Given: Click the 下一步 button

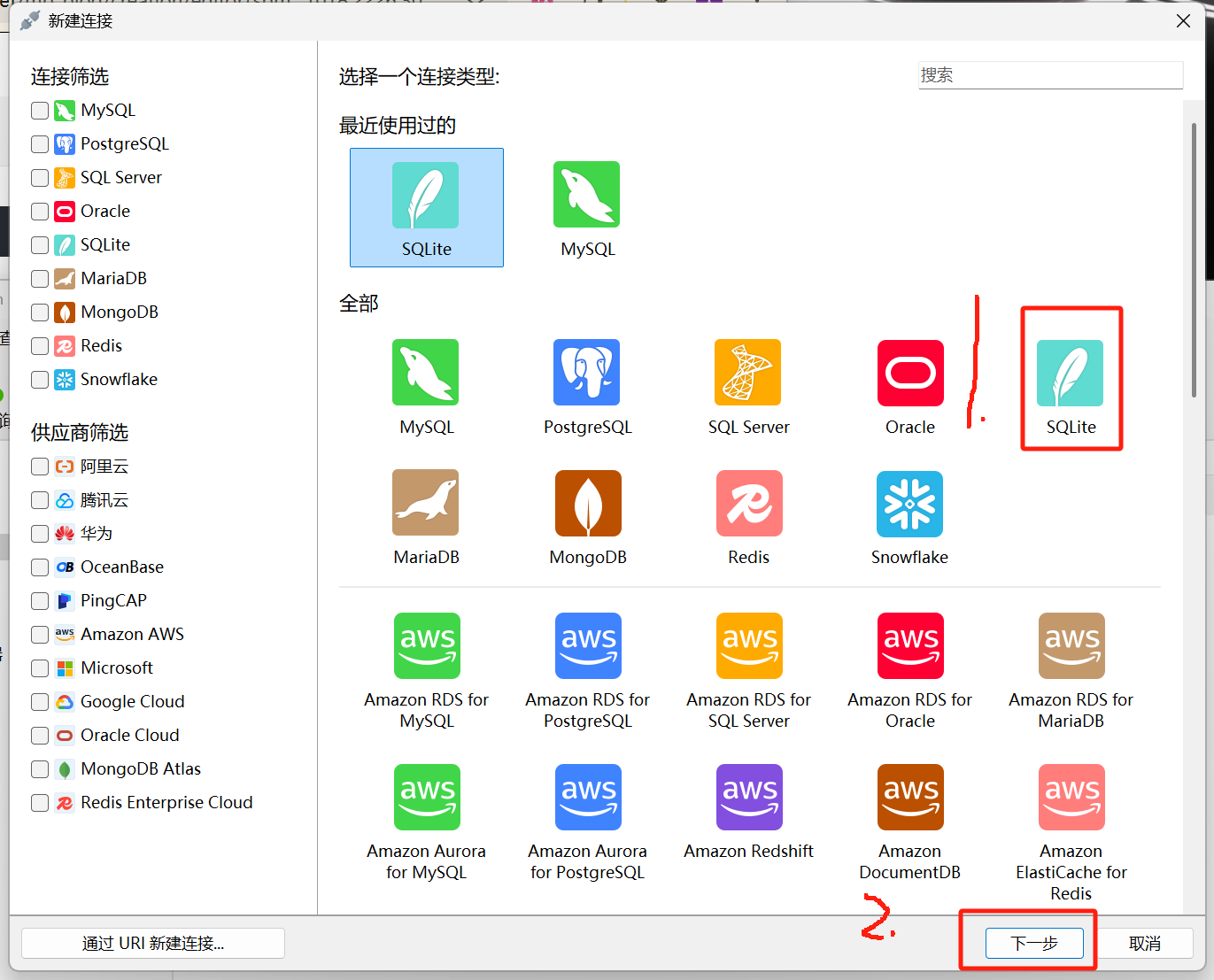Looking at the screenshot, I should 1034,943.
